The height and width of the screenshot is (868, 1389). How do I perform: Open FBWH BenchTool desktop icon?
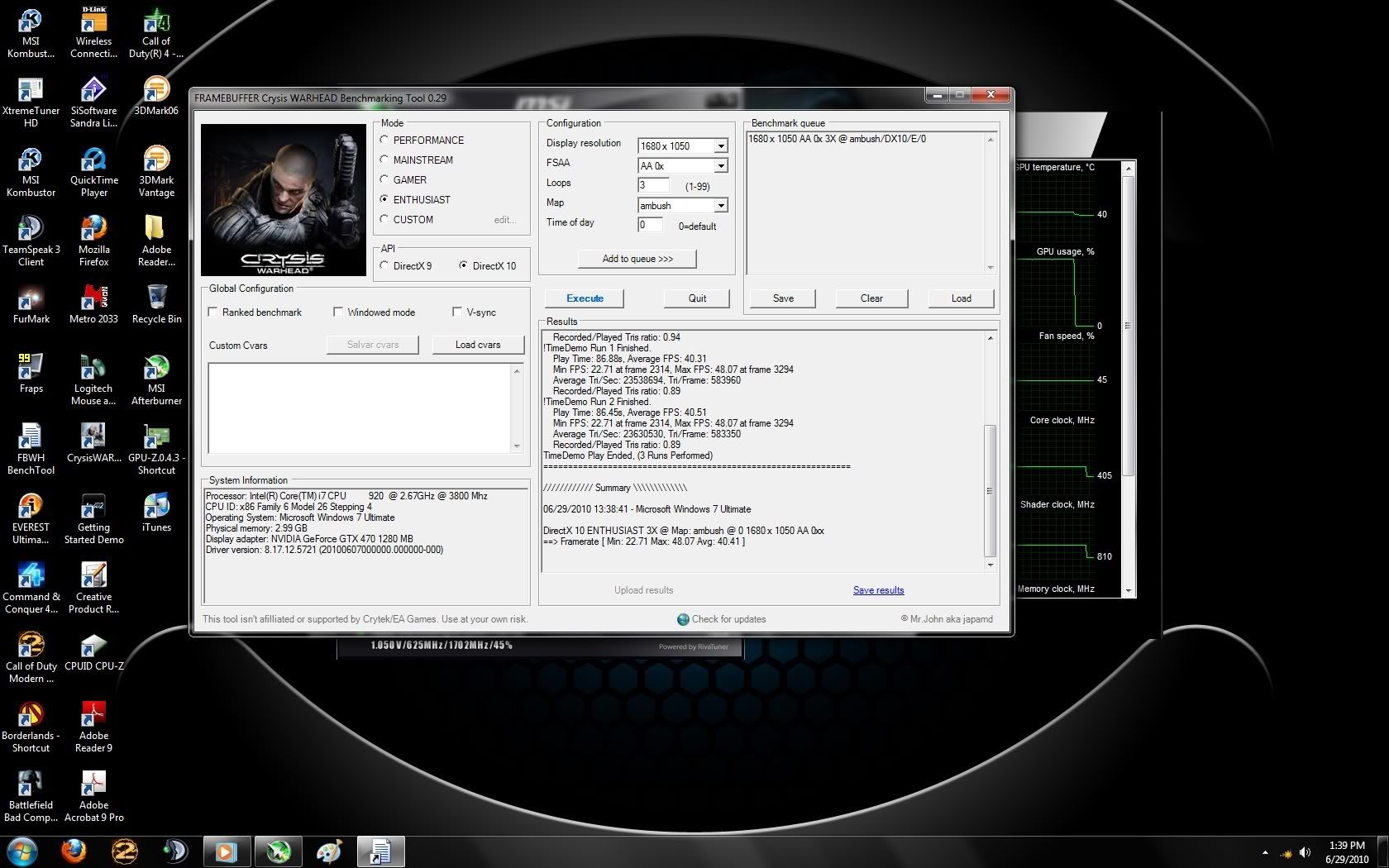click(x=31, y=450)
